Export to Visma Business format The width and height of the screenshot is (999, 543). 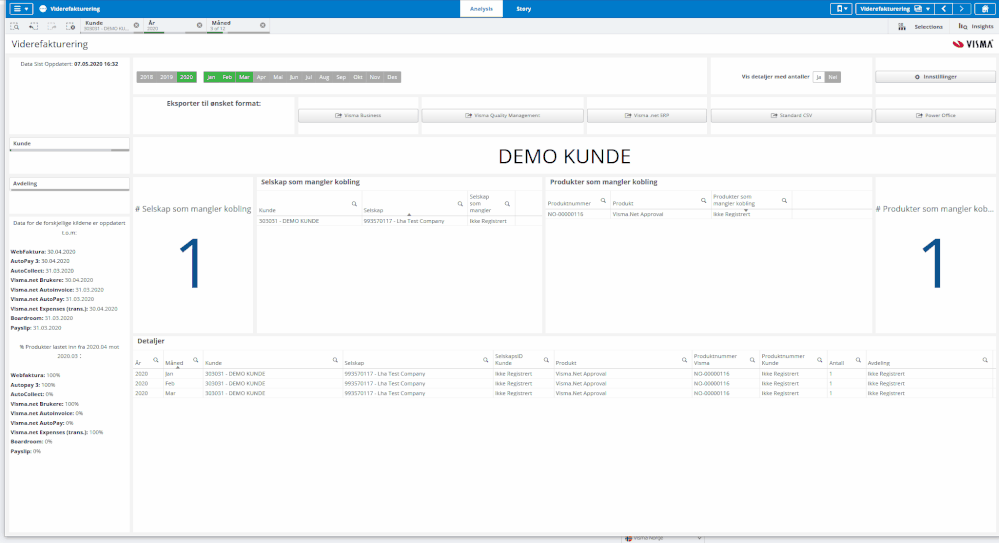coord(357,115)
